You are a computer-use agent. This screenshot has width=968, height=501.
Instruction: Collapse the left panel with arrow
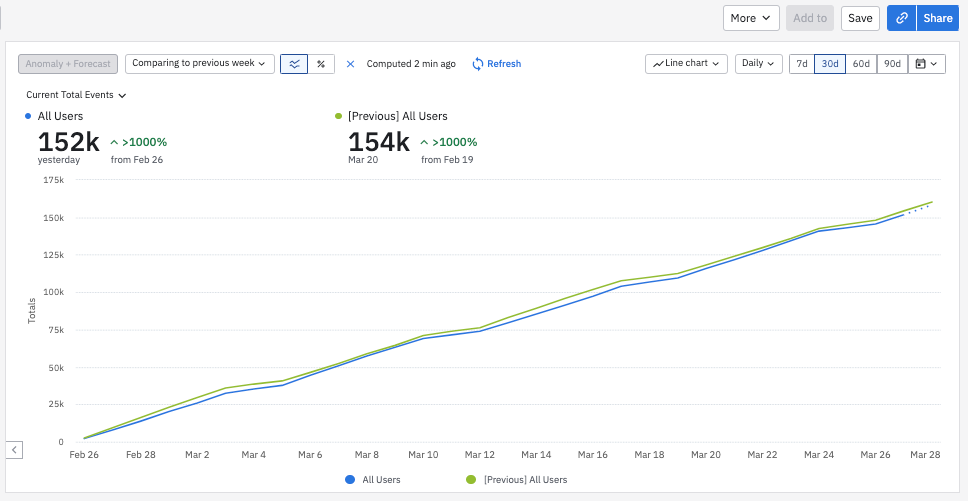(x=14, y=450)
